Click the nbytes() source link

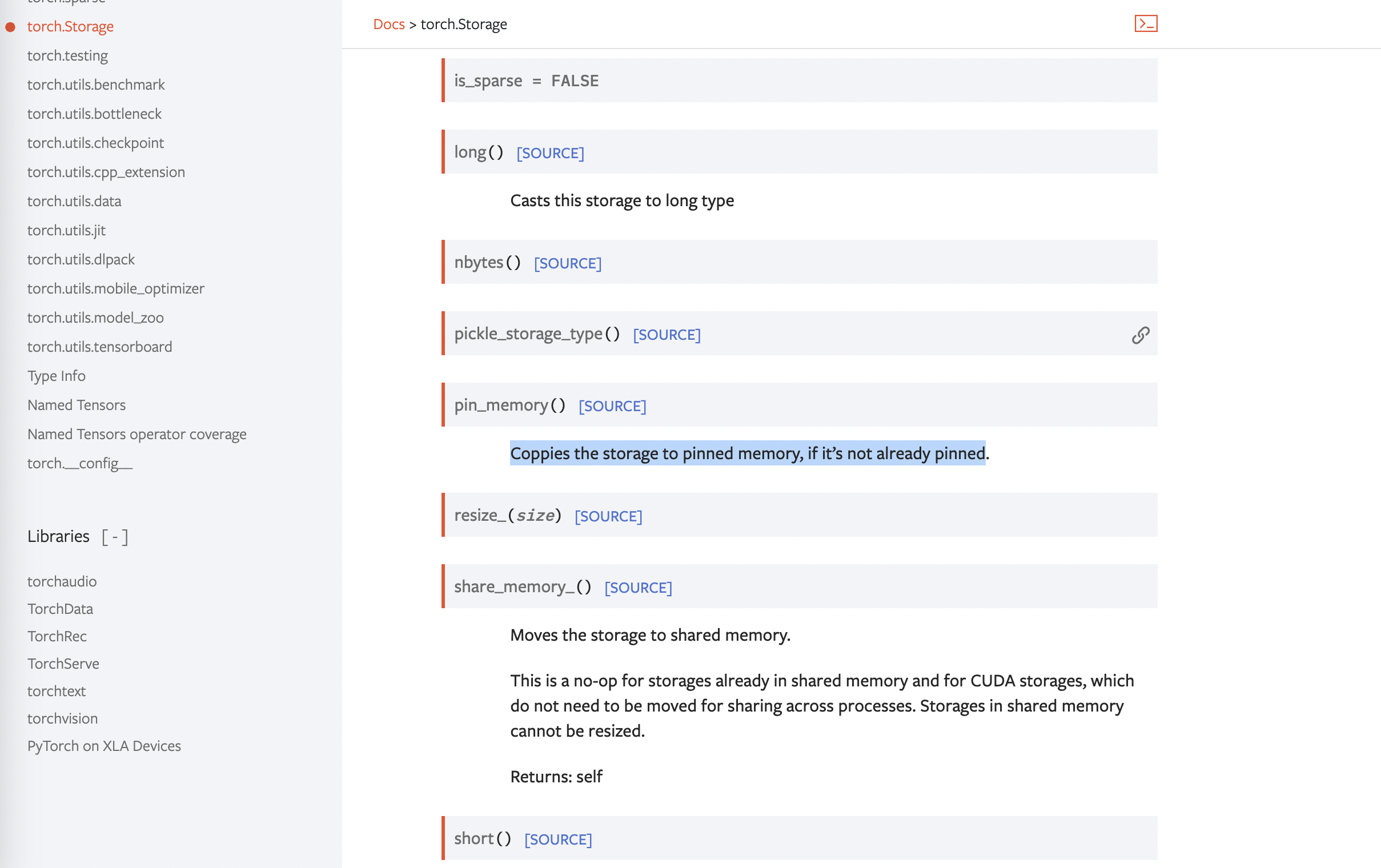coord(567,263)
